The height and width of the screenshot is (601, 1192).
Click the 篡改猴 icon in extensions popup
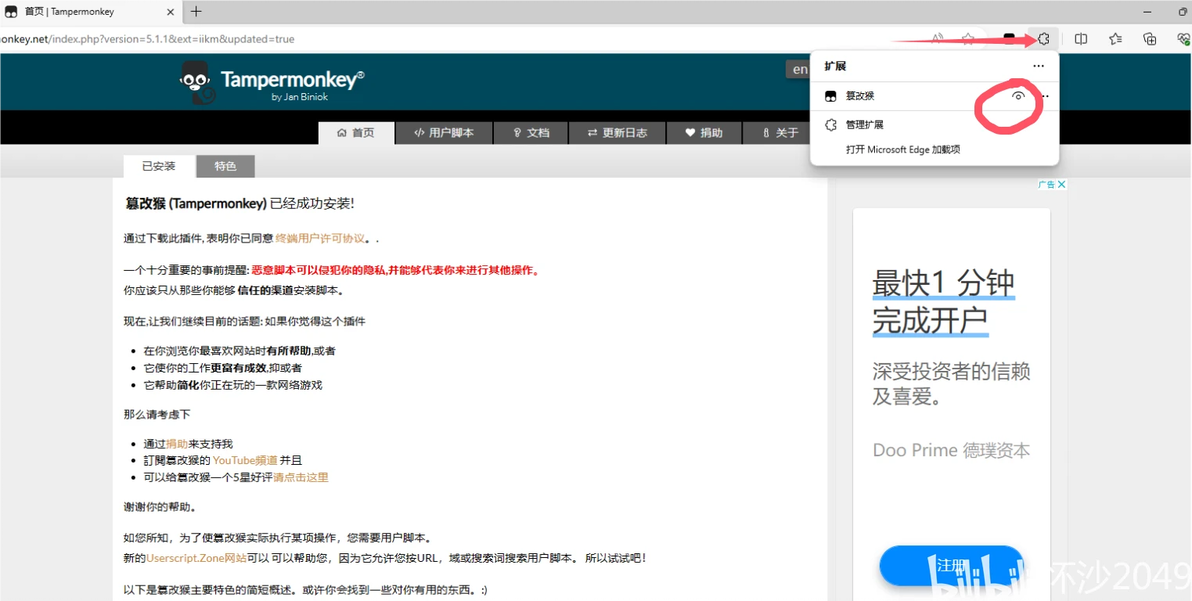[x=831, y=96]
